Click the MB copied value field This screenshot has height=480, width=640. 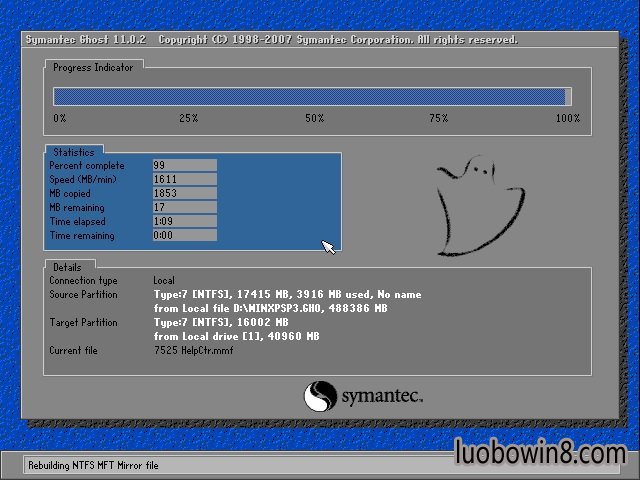tap(184, 194)
